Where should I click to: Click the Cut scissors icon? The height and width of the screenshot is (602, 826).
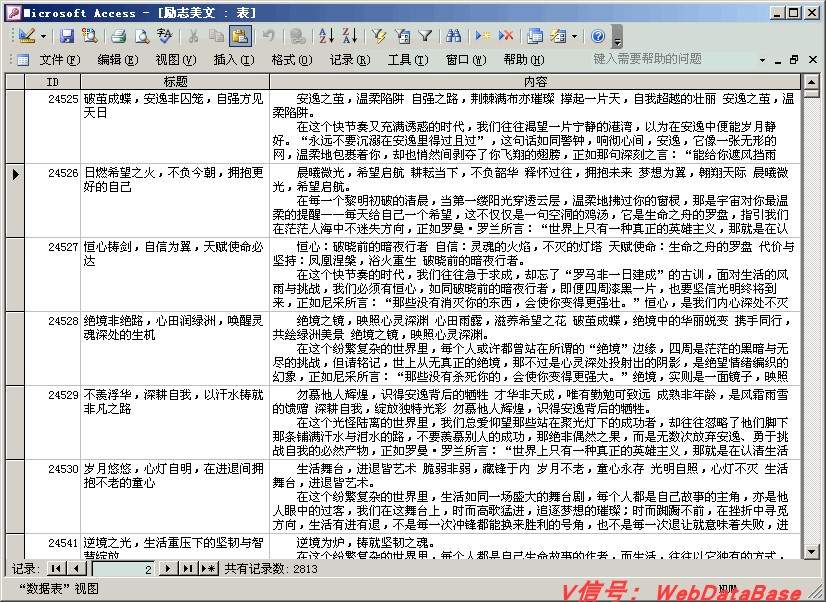pos(193,36)
